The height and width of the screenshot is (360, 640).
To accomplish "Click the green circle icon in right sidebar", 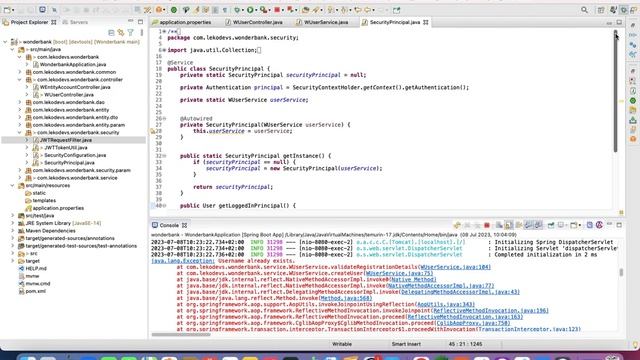I will tap(633, 100).
